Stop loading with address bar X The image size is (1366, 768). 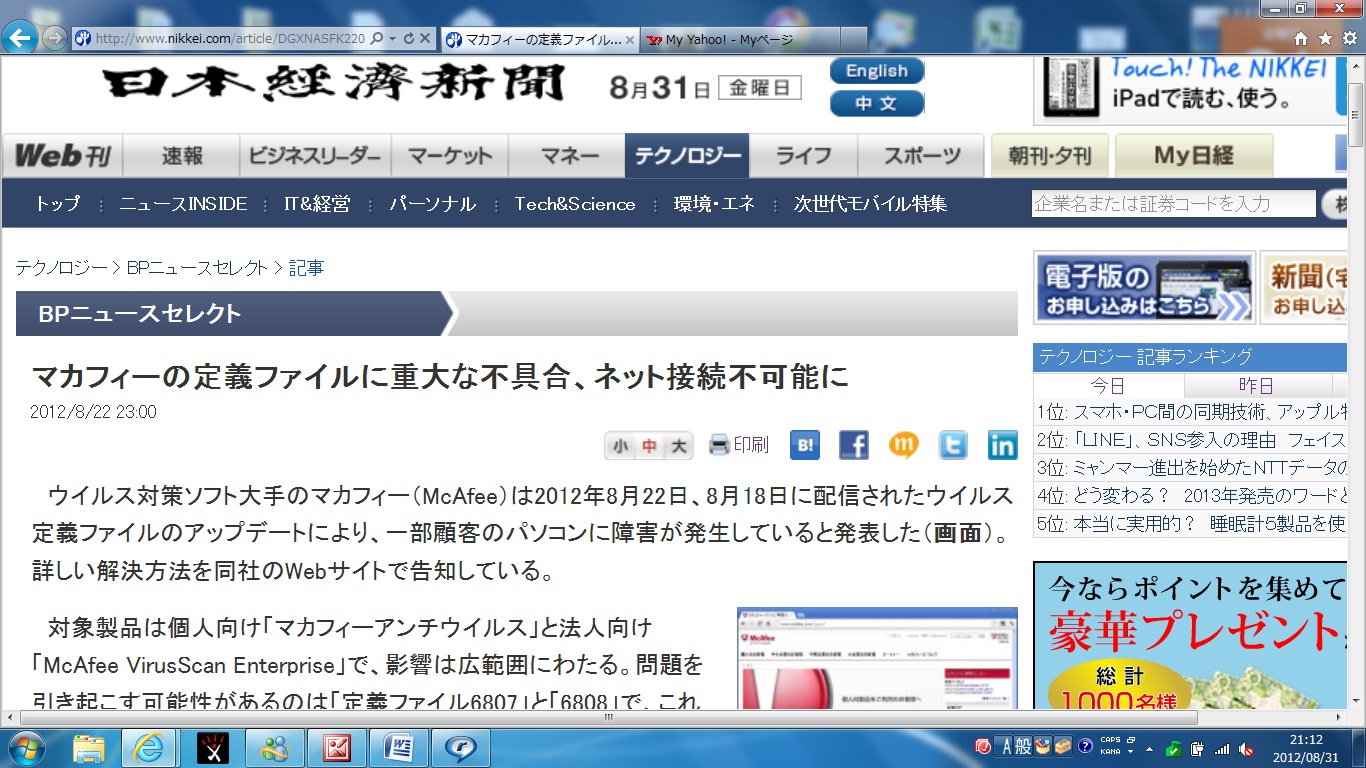pyautogui.click(x=425, y=39)
